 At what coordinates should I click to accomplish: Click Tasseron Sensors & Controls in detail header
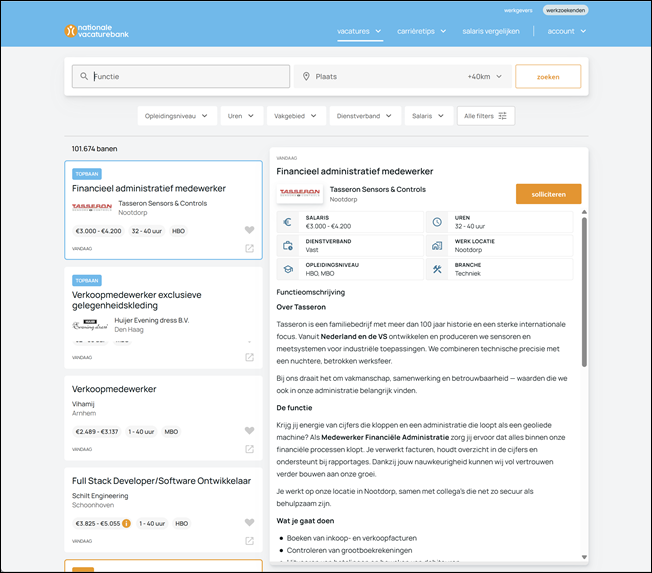[378, 190]
